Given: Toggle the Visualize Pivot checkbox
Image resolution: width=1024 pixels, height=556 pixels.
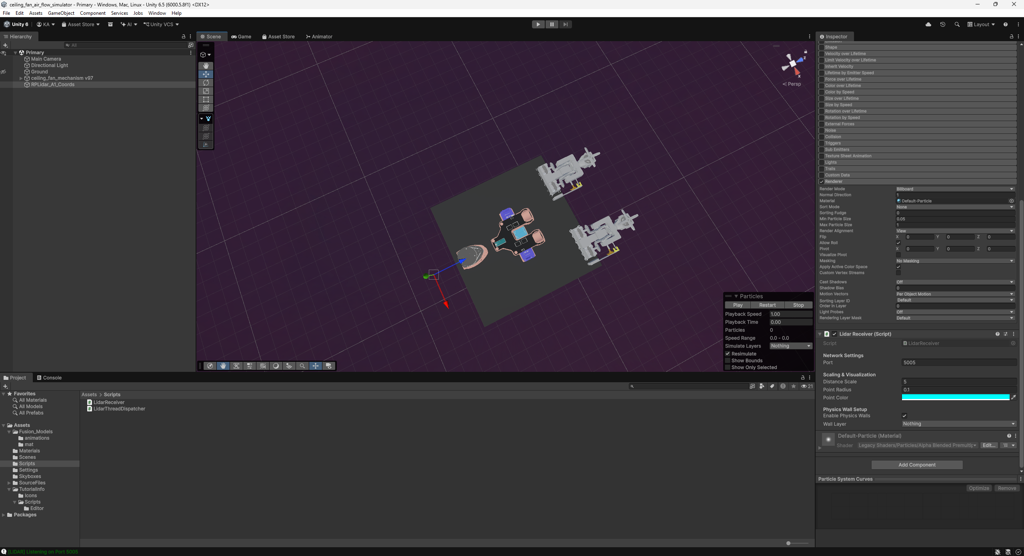Looking at the screenshot, I should [x=899, y=255].
